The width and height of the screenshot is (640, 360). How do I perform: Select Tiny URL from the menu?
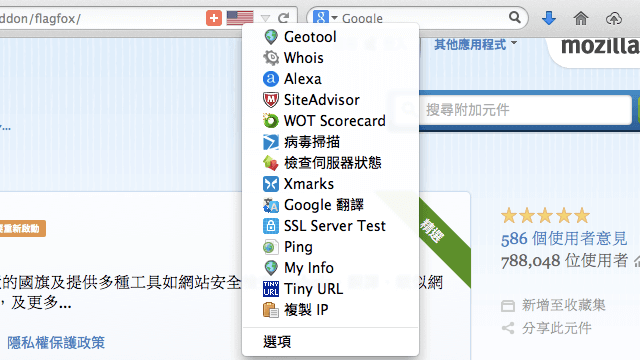pos(331,289)
